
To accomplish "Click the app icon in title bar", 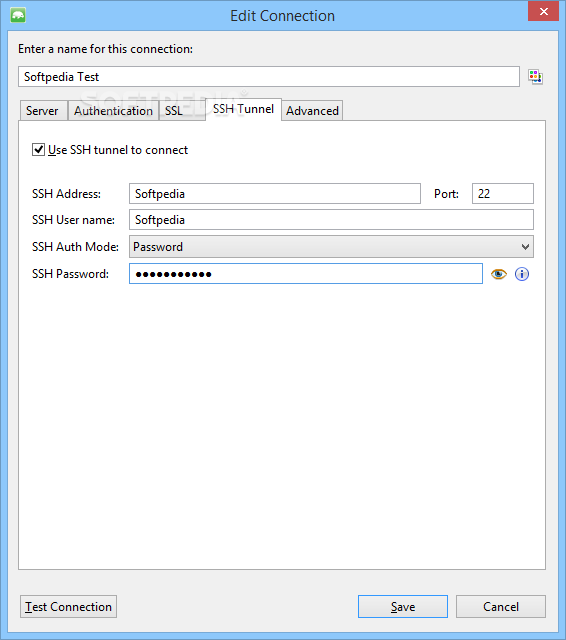I will [18, 16].
